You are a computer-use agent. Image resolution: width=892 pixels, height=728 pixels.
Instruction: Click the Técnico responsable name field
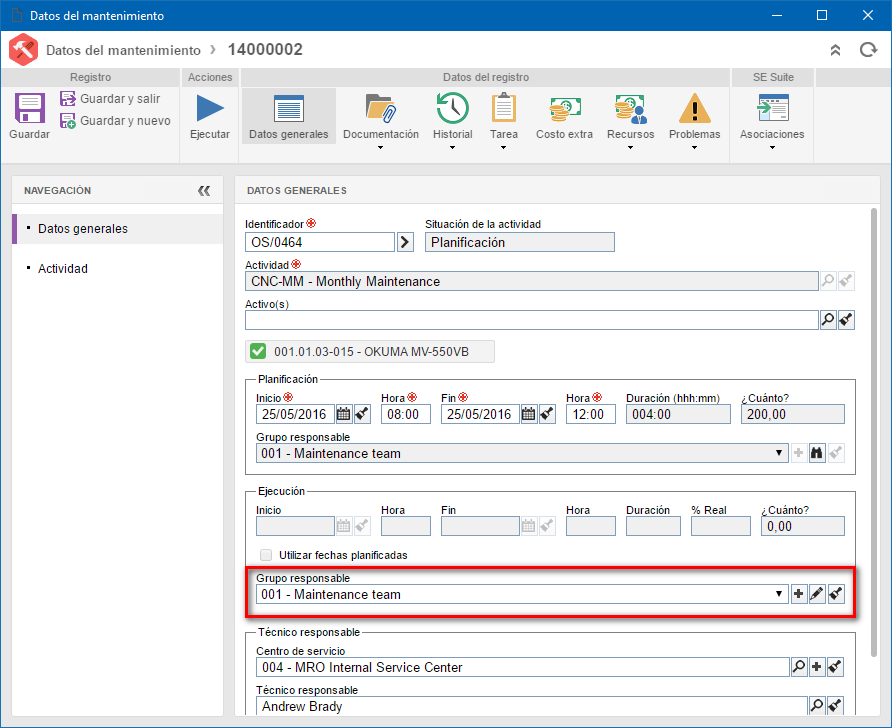point(531,706)
